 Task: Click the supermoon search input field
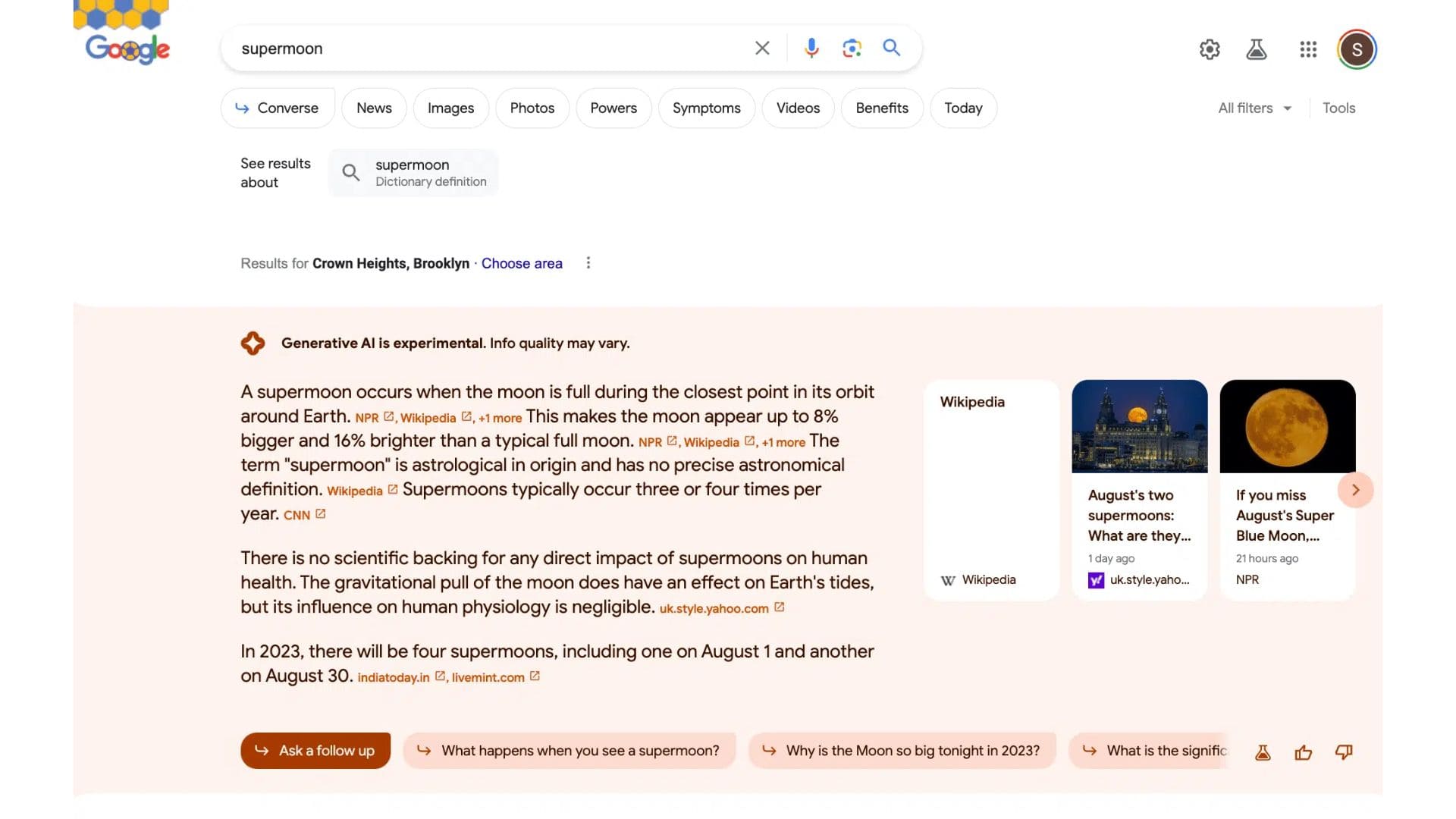click(485, 49)
